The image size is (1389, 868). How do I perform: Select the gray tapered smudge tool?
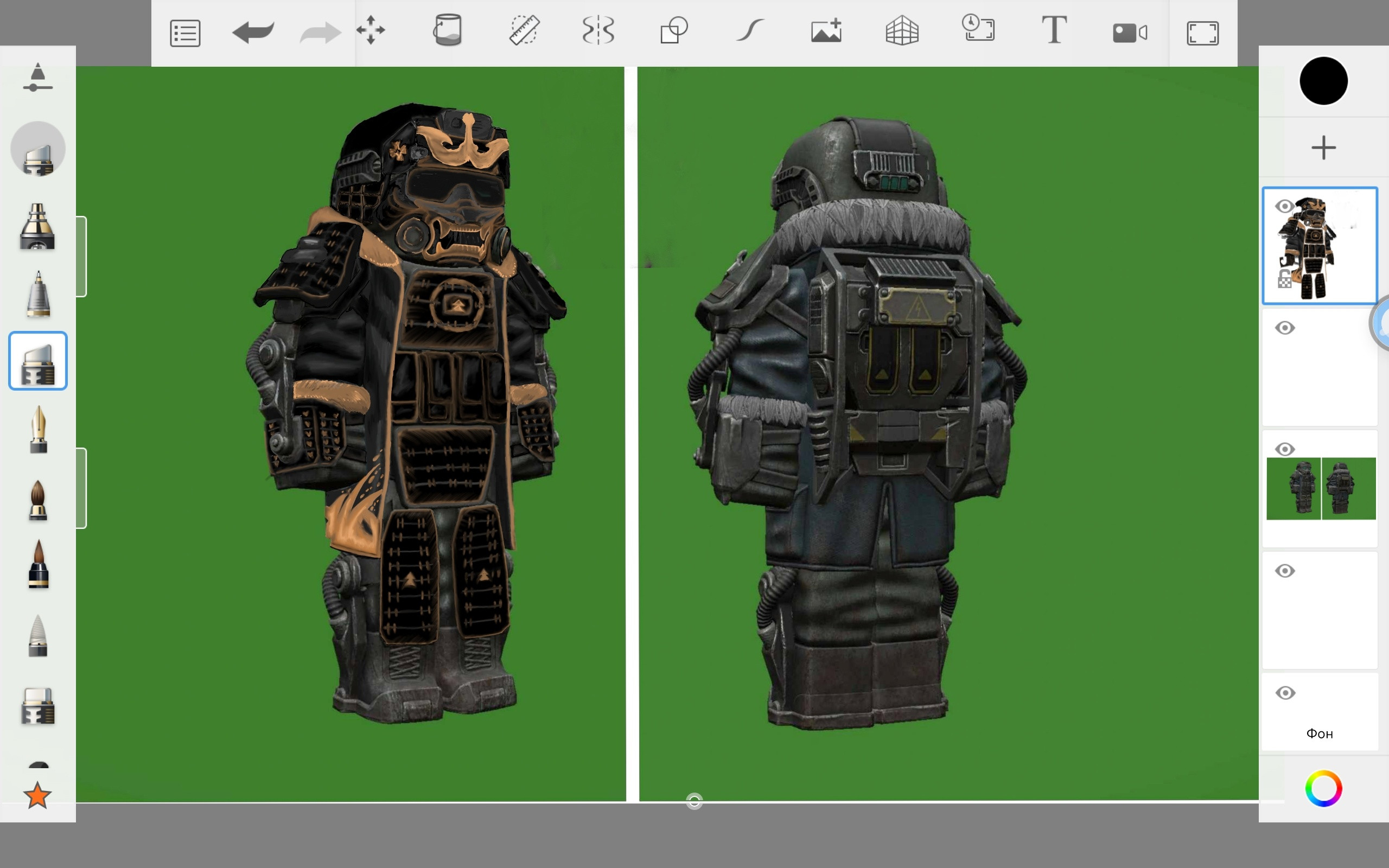[x=38, y=635]
